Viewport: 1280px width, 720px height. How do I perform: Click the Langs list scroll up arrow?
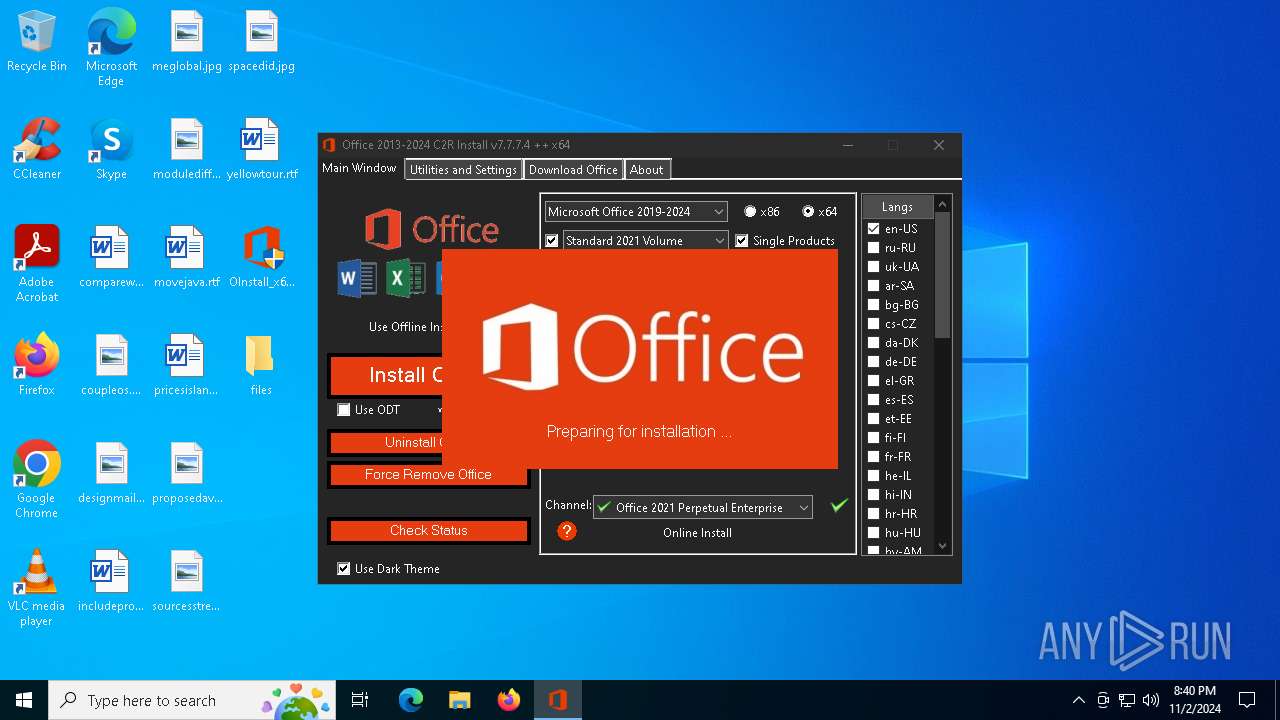[942, 203]
